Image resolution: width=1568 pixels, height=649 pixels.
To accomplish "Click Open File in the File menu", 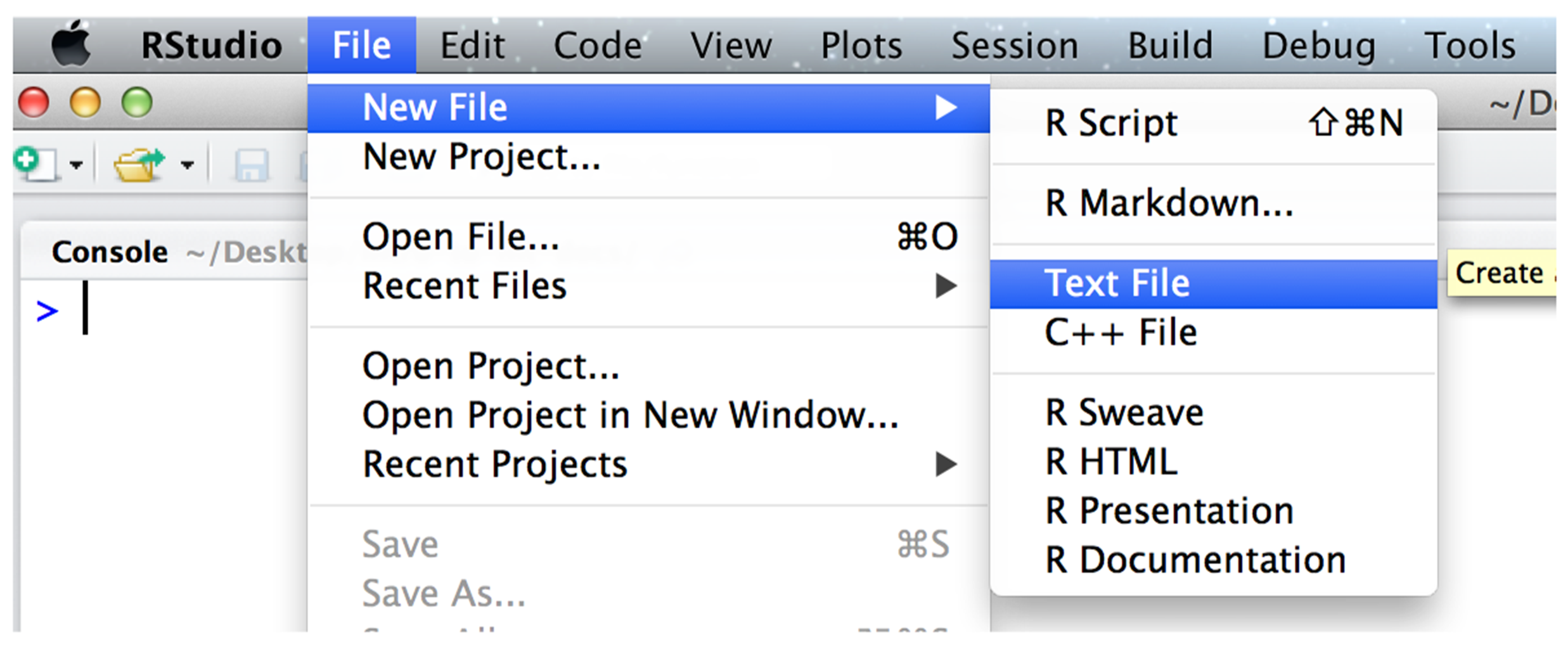I will click(460, 236).
